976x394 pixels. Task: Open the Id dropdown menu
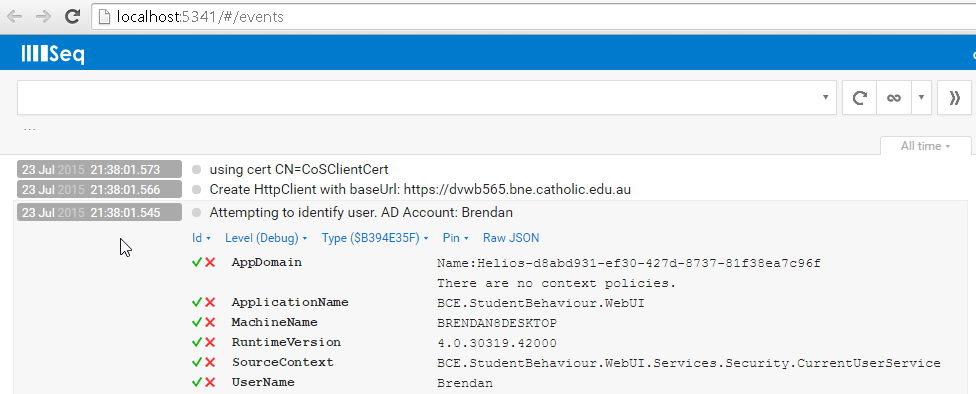click(201, 238)
